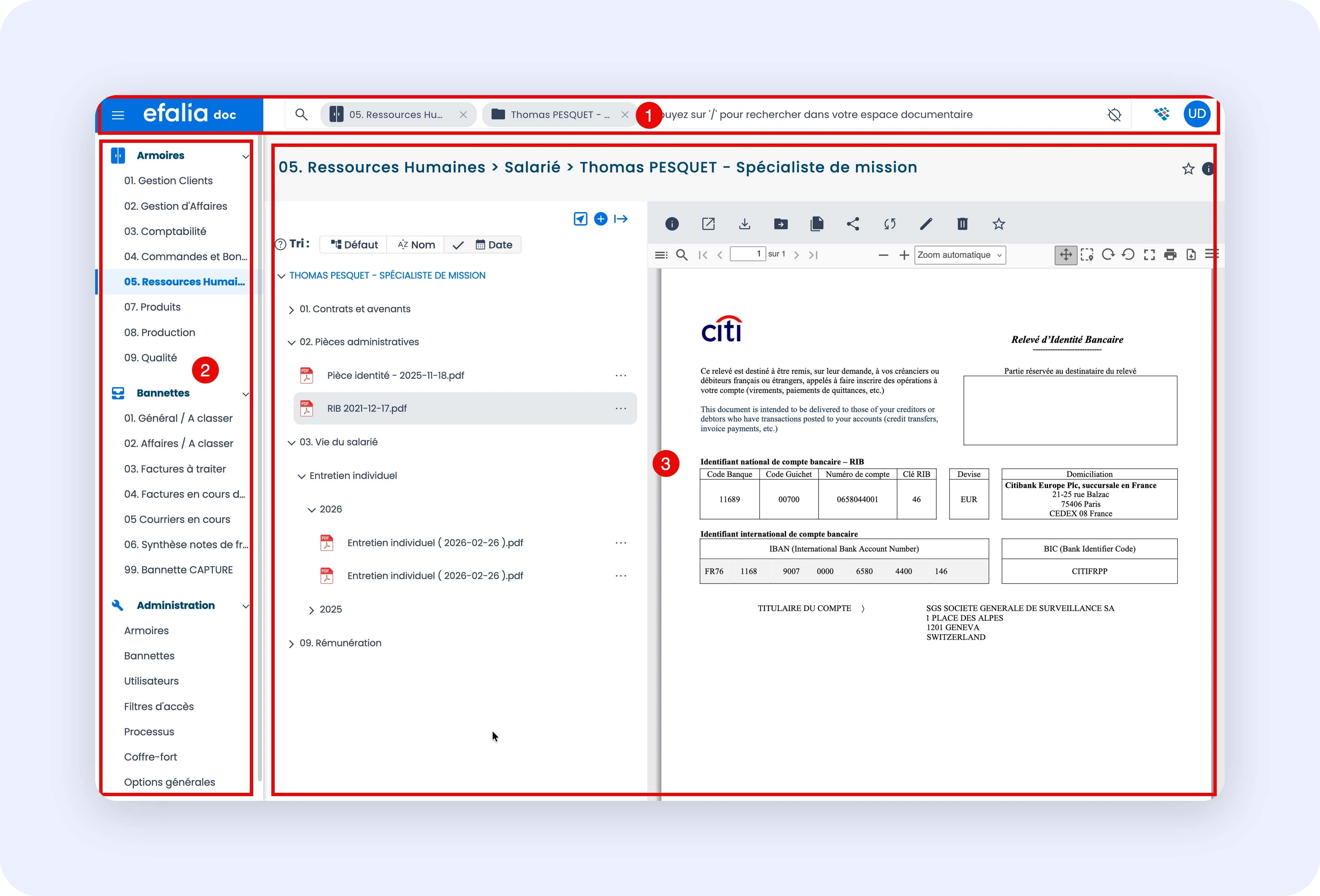Toggle the checkmark sort-order option

458,245
